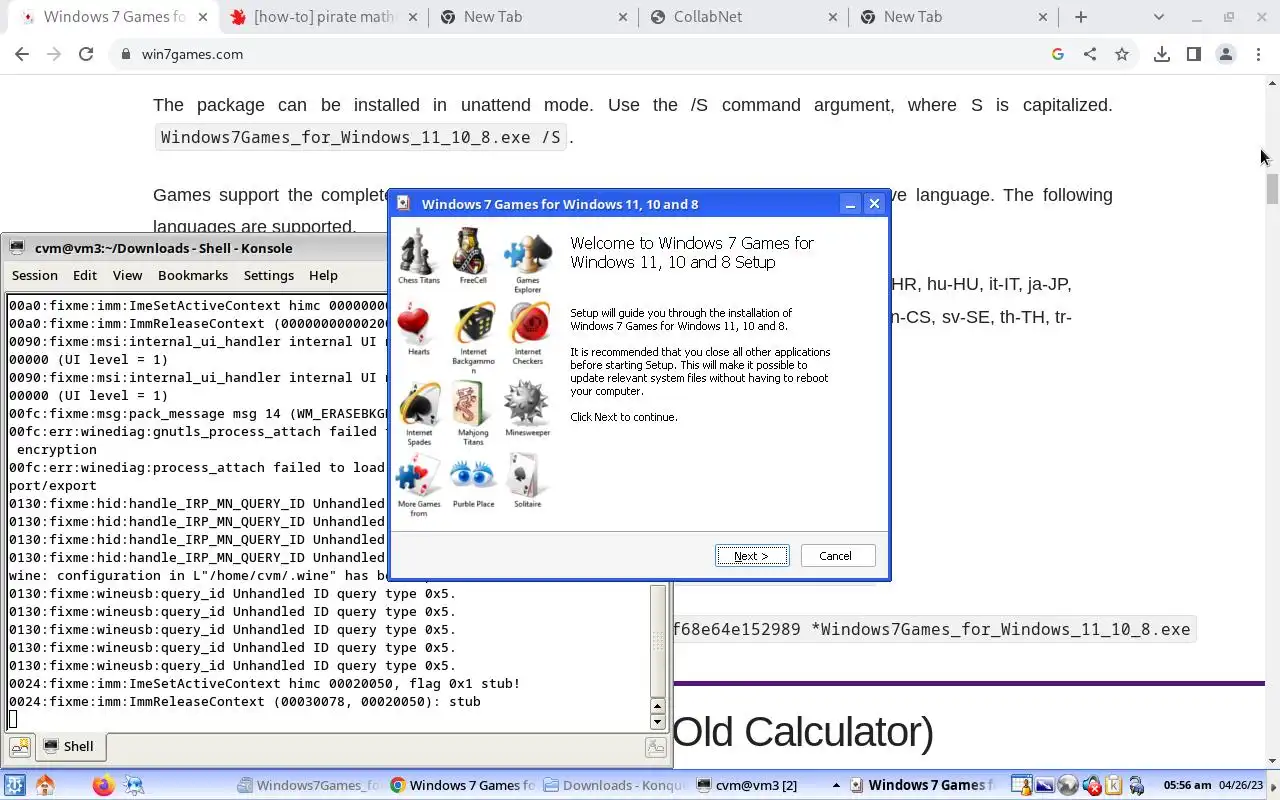Open Chrome downloads icon

point(1162,54)
